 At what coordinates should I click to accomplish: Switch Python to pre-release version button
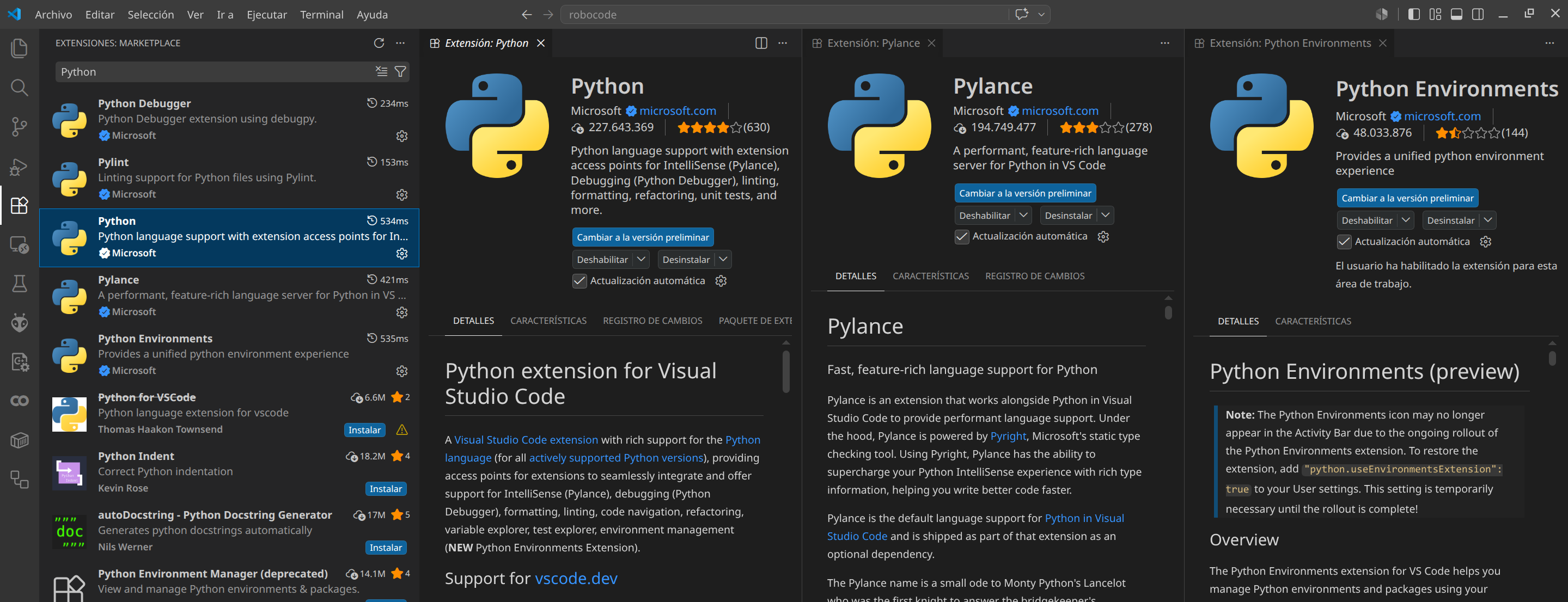(643, 237)
